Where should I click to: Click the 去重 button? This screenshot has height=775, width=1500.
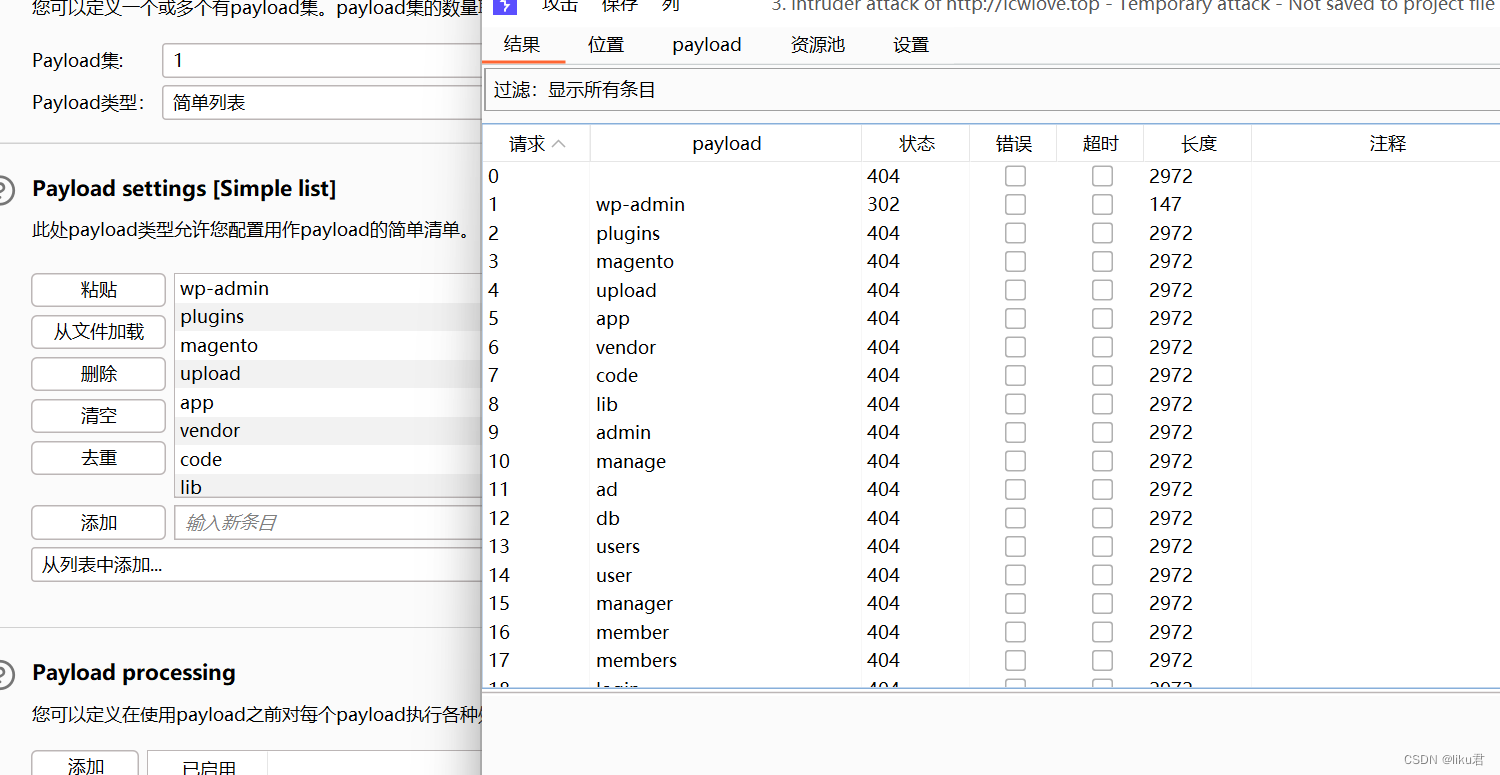click(99, 458)
